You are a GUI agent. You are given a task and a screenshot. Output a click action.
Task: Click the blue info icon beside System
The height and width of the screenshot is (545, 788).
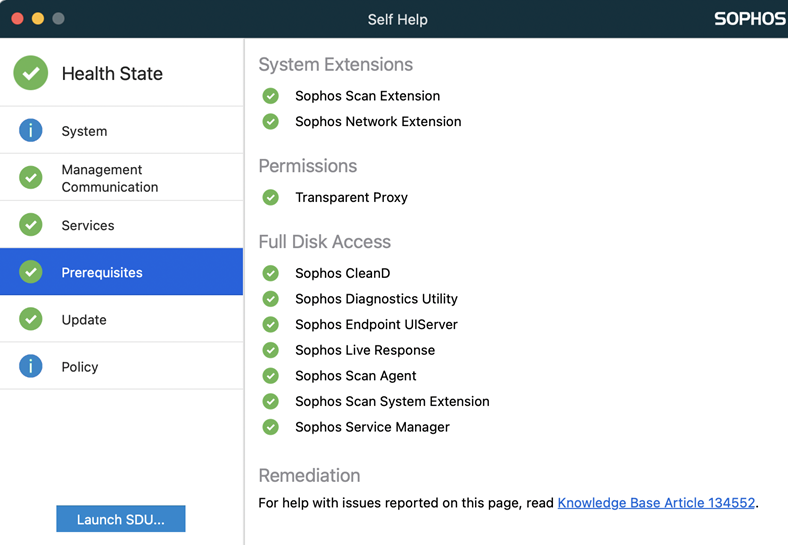[x=31, y=130]
